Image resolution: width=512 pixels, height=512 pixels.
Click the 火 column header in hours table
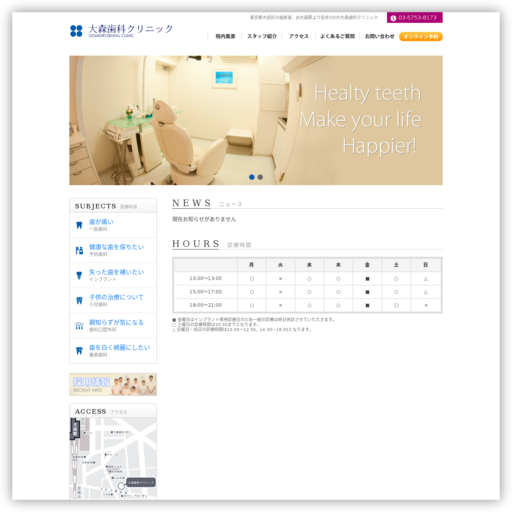click(280, 265)
